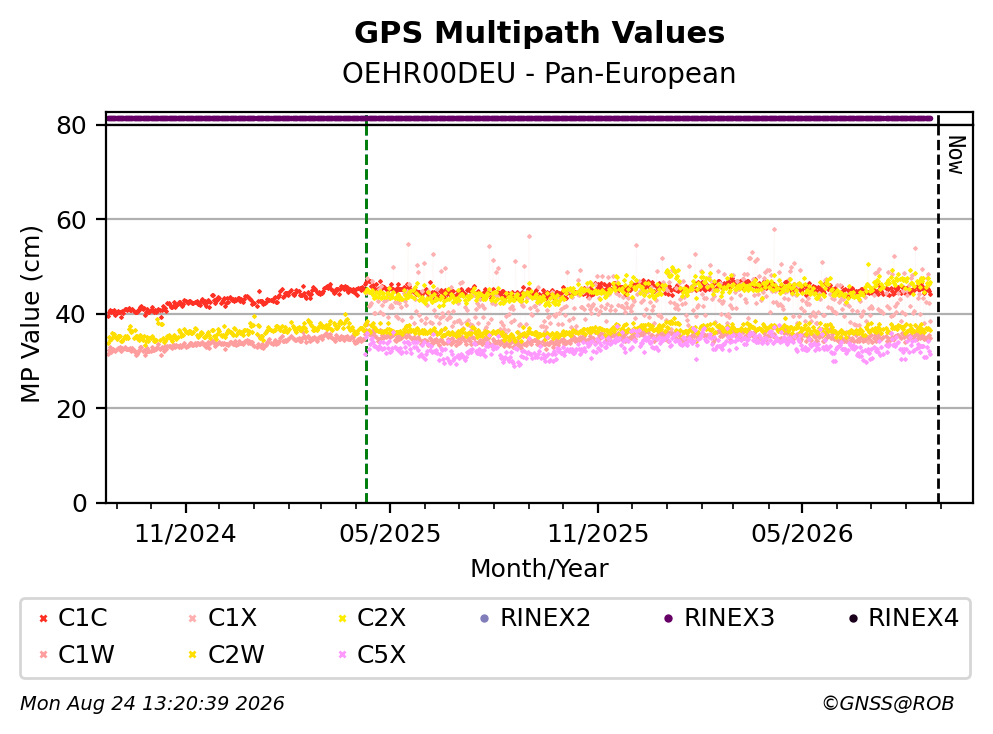Click the C1W legend marker

coord(43,655)
